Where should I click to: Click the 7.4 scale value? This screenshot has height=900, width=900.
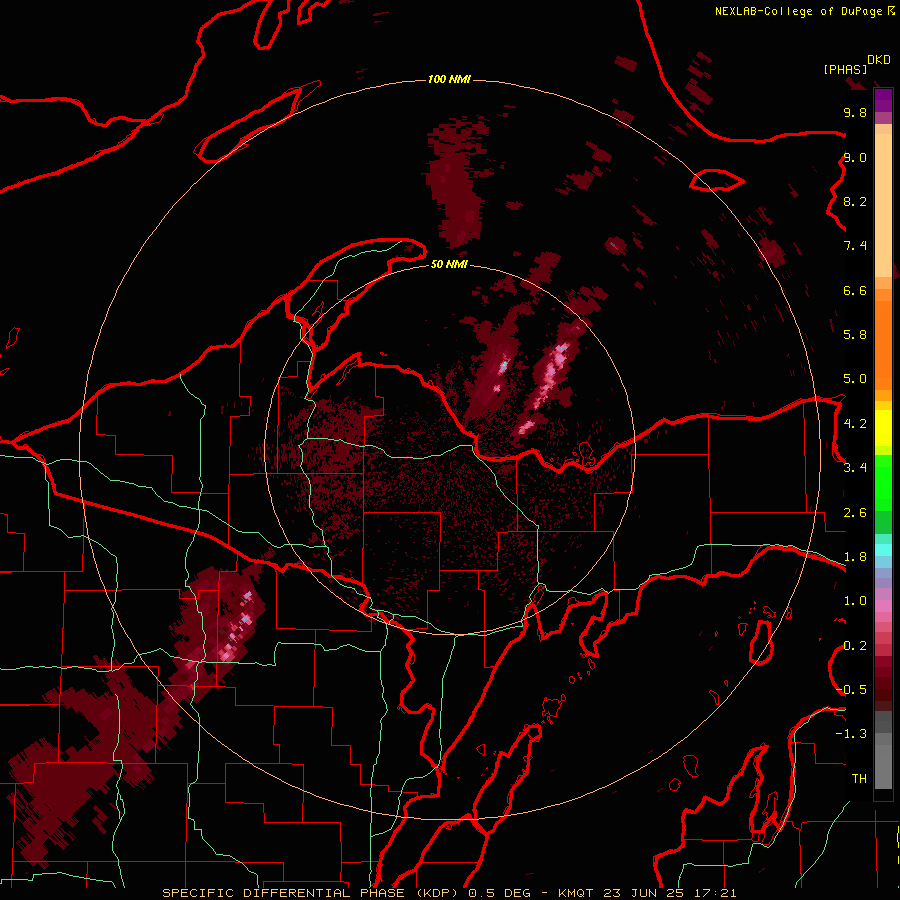855,246
